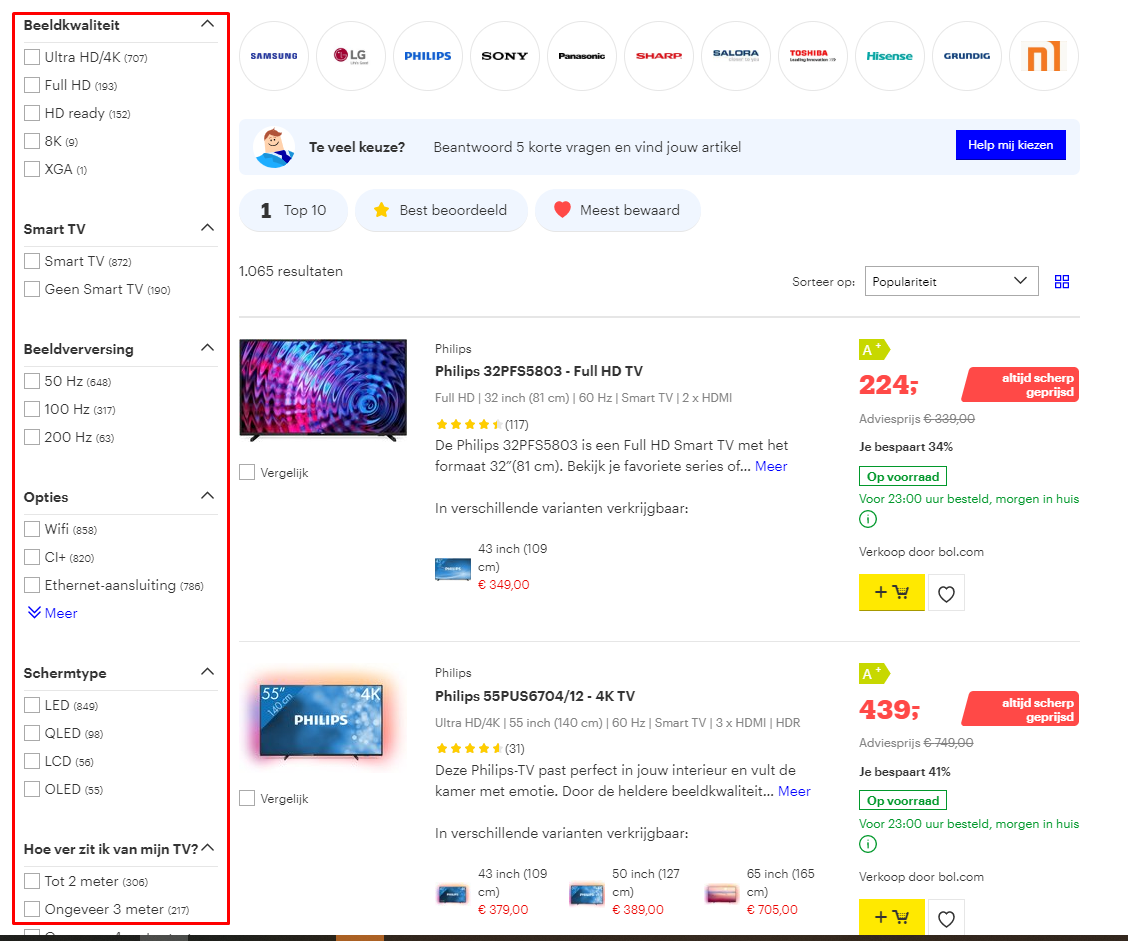Enable the Ultra HD/4K filter checkbox
This screenshot has height=941, width=1128.
tap(32, 58)
